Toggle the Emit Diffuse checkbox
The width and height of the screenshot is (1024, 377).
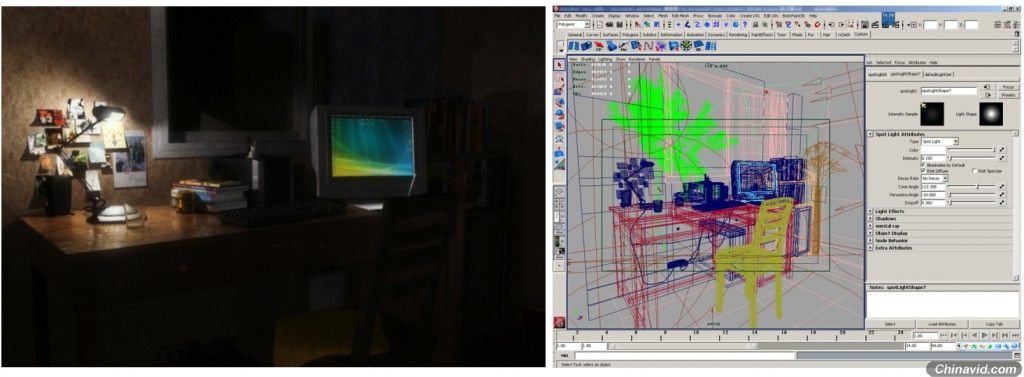(923, 171)
